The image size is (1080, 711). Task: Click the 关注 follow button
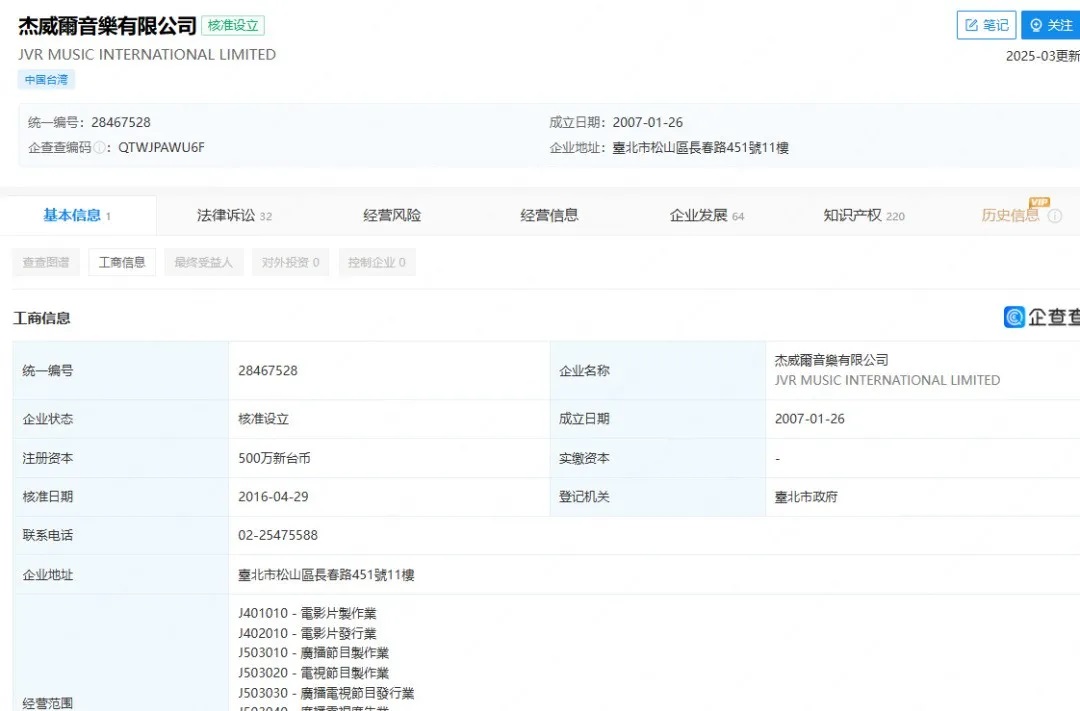pyautogui.click(x=1051, y=25)
